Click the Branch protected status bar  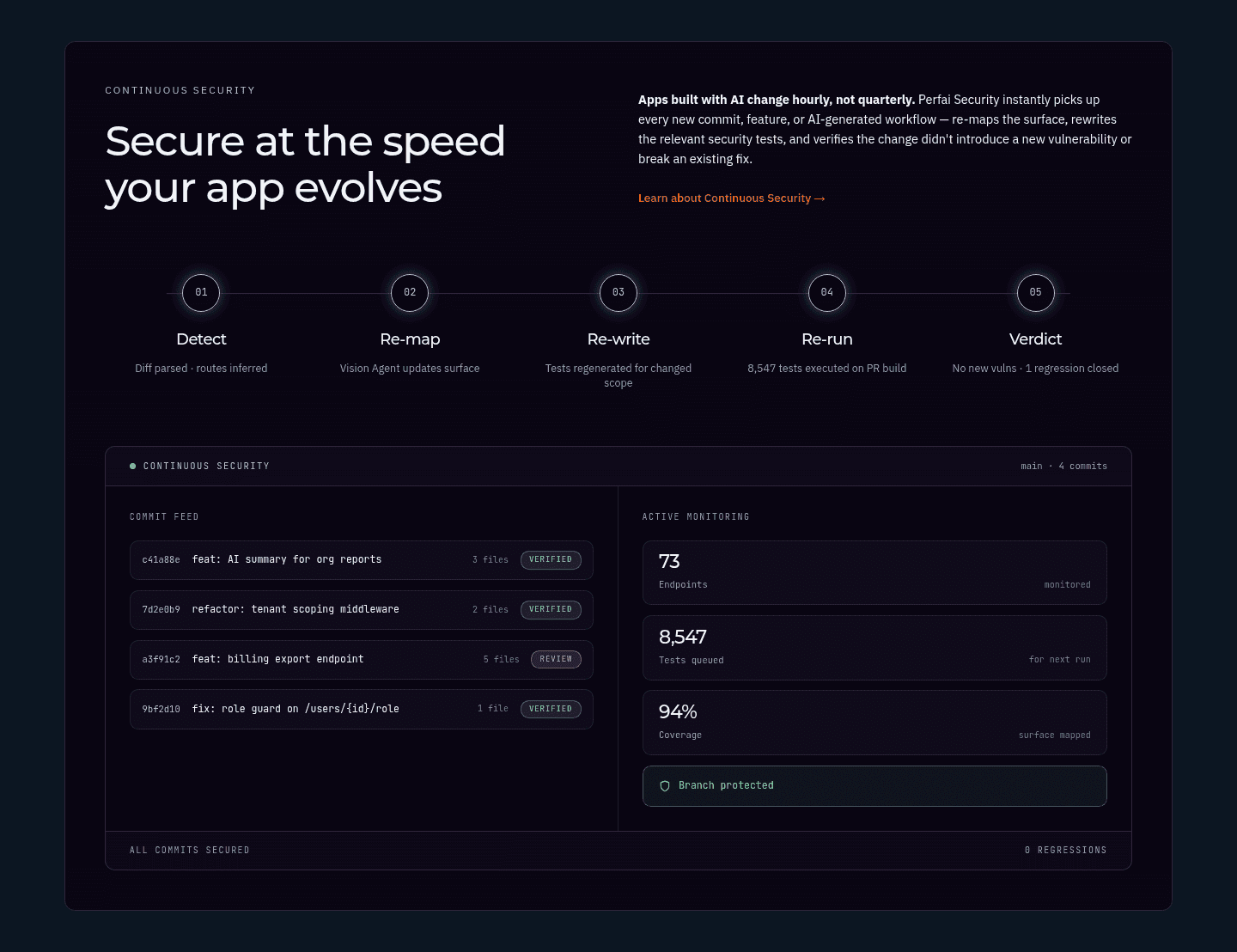click(874, 786)
